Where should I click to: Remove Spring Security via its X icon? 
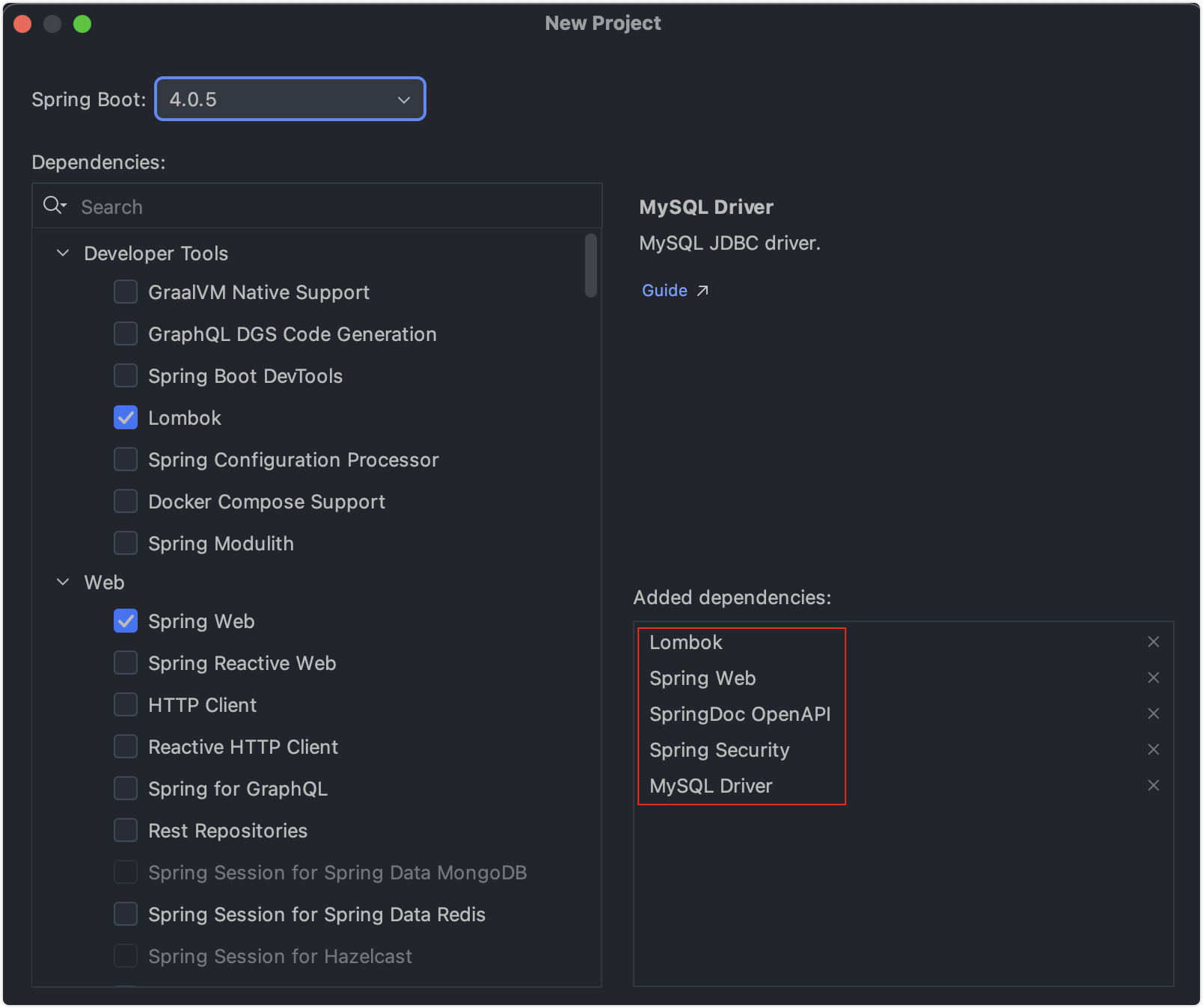pyautogui.click(x=1153, y=750)
